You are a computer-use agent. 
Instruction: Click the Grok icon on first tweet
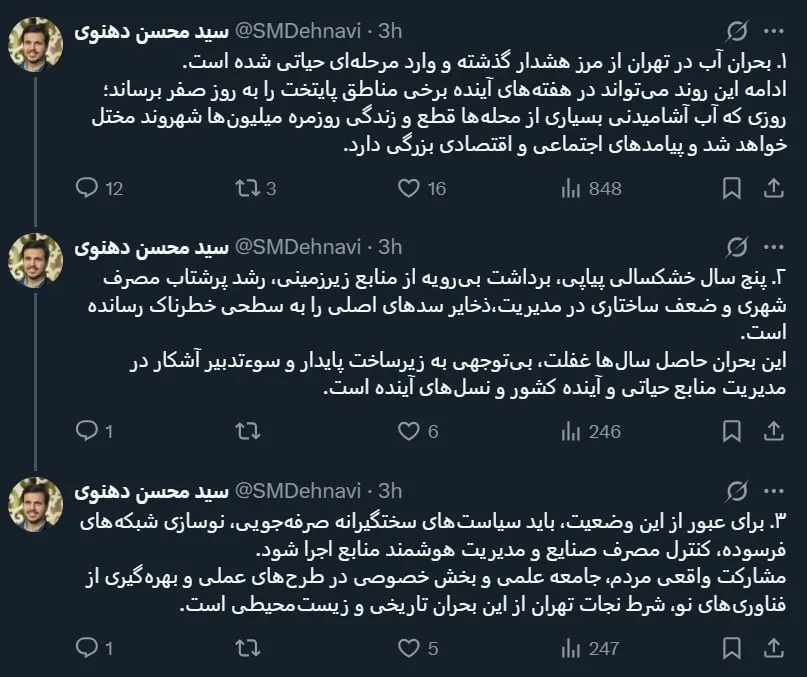point(736,31)
